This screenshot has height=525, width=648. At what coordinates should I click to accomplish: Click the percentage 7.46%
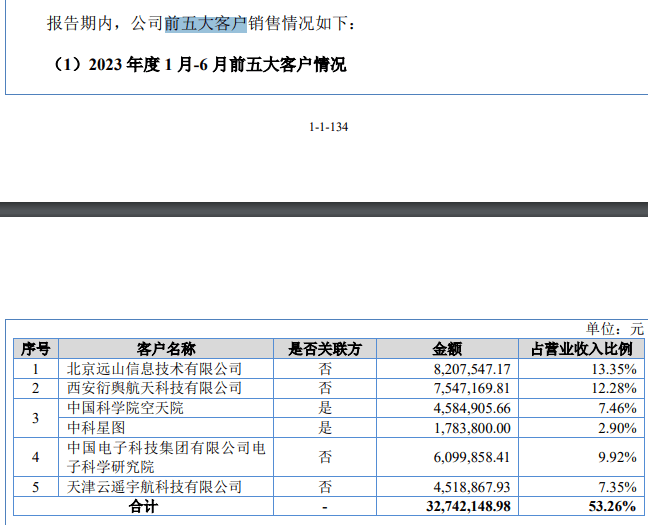pyautogui.click(x=617, y=408)
